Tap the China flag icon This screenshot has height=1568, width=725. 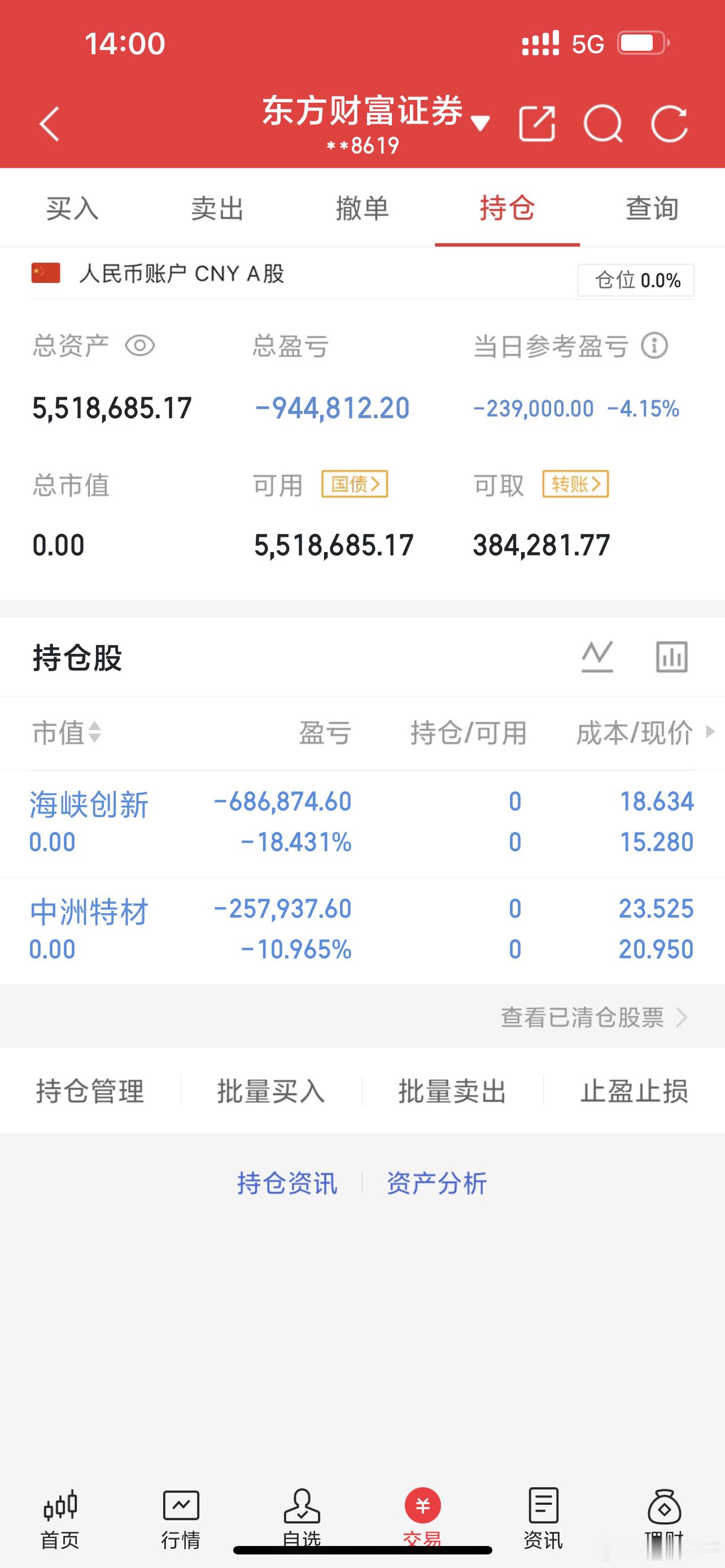46,273
